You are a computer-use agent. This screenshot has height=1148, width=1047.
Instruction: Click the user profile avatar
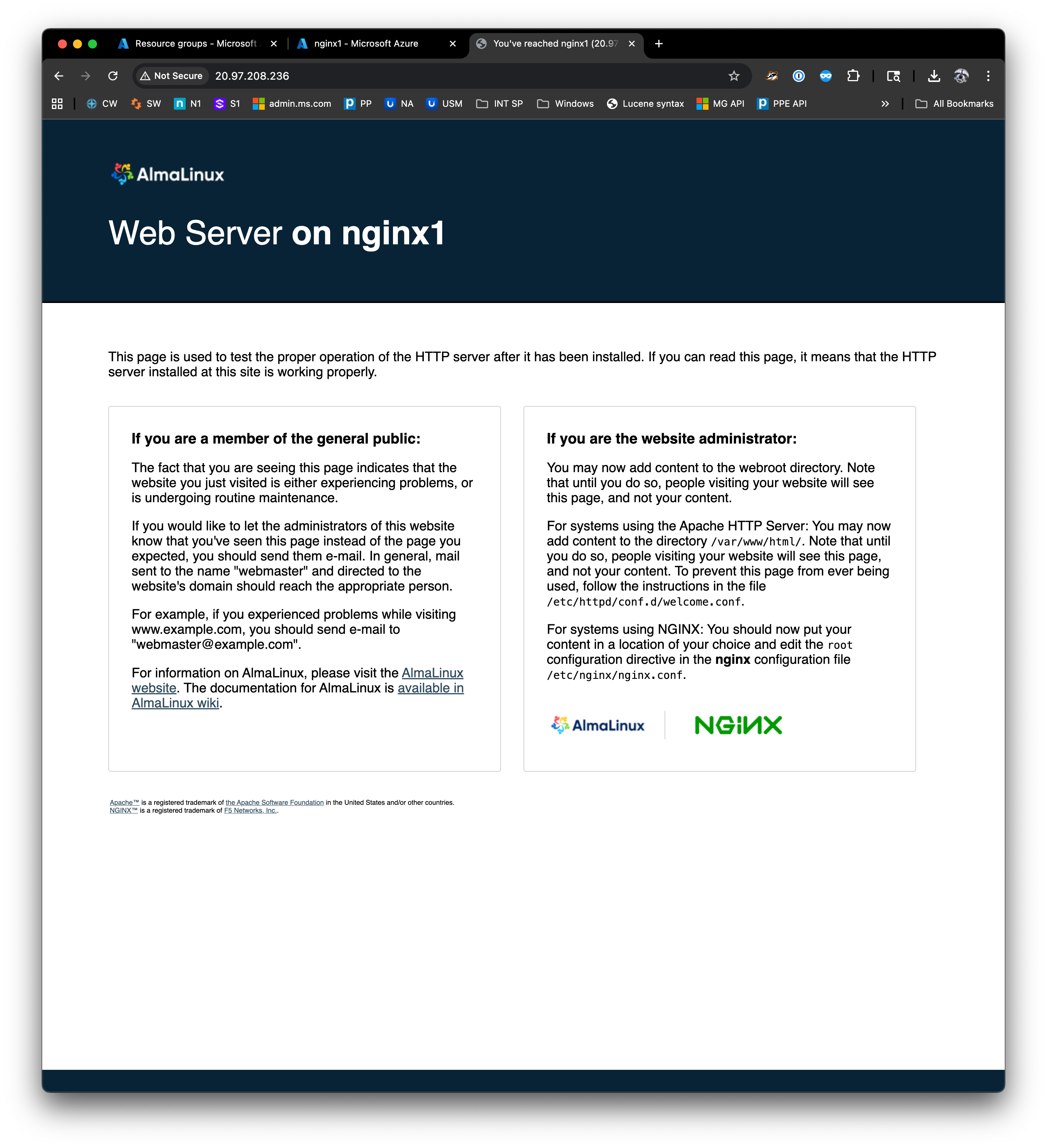click(x=961, y=76)
